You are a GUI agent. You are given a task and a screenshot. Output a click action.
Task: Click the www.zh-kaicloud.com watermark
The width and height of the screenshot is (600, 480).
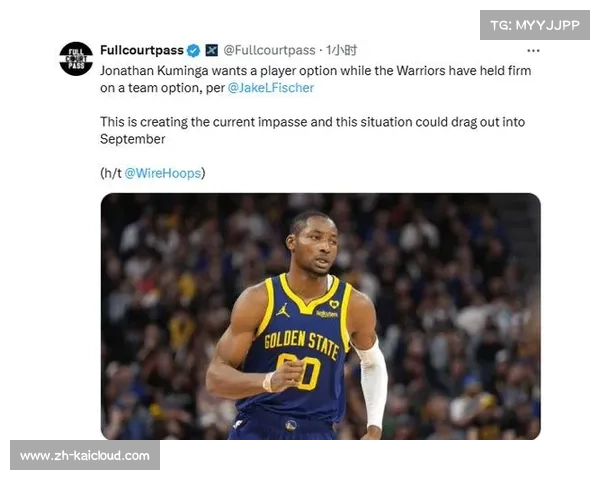85,456
